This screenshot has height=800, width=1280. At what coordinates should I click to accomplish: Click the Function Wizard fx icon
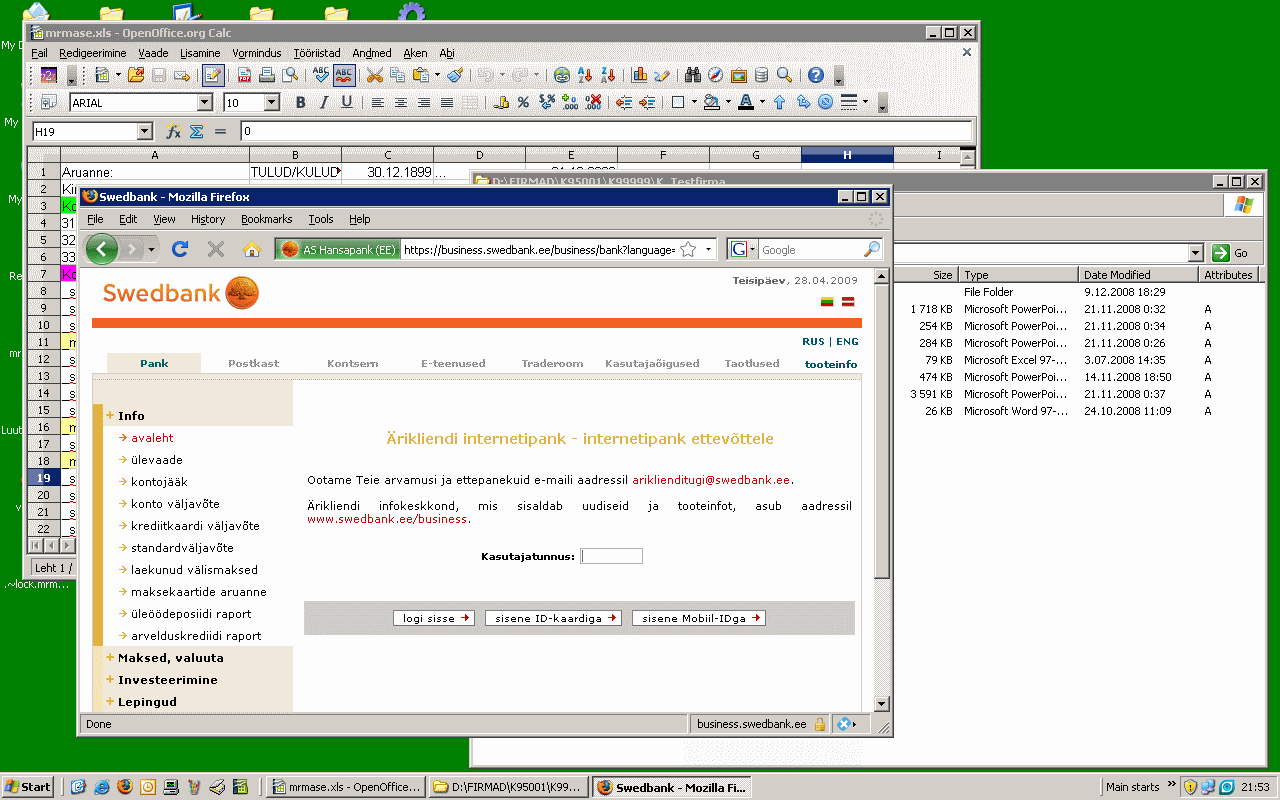[x=173, y=131]
